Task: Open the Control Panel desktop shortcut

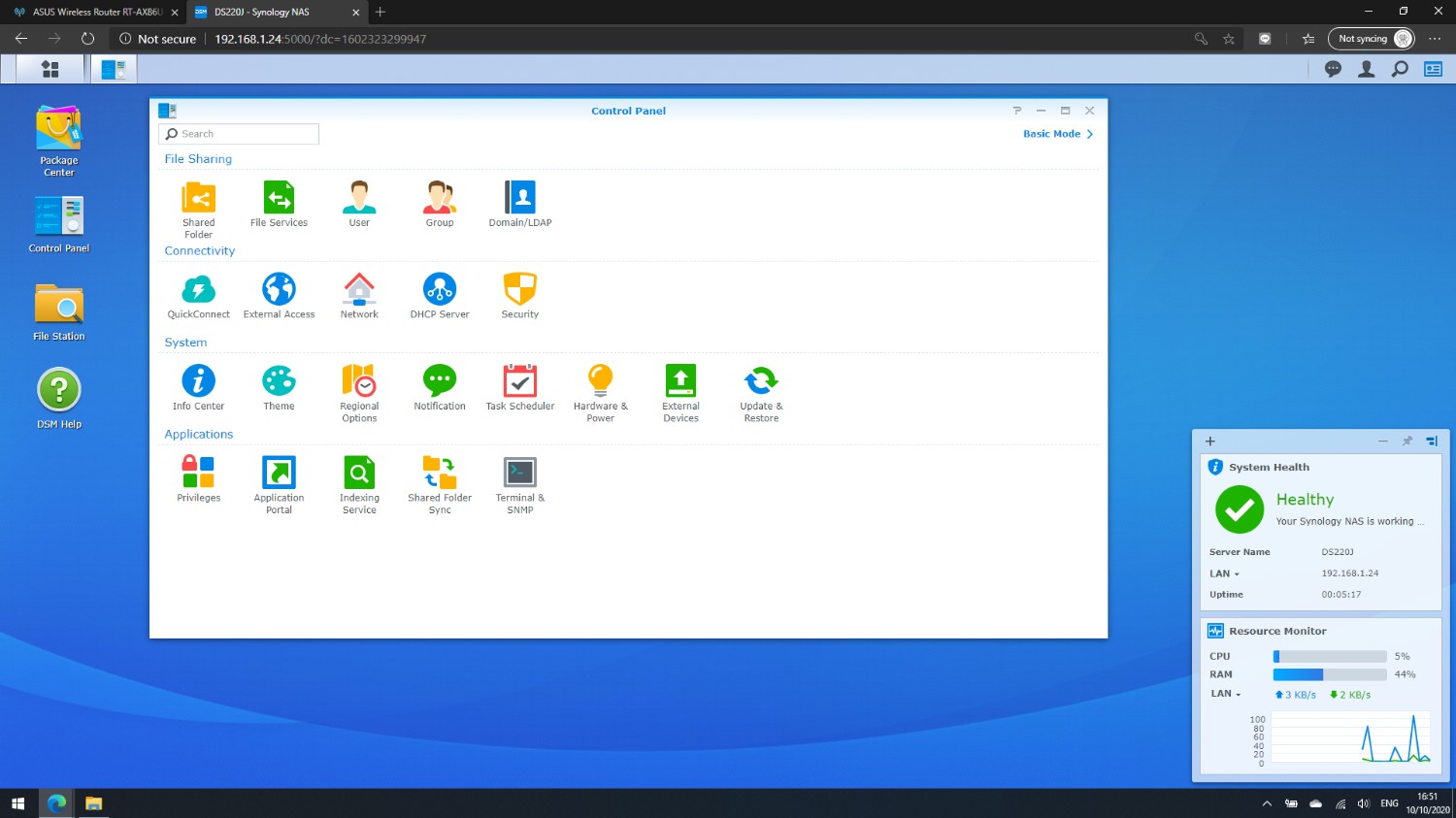Action: 59,225
